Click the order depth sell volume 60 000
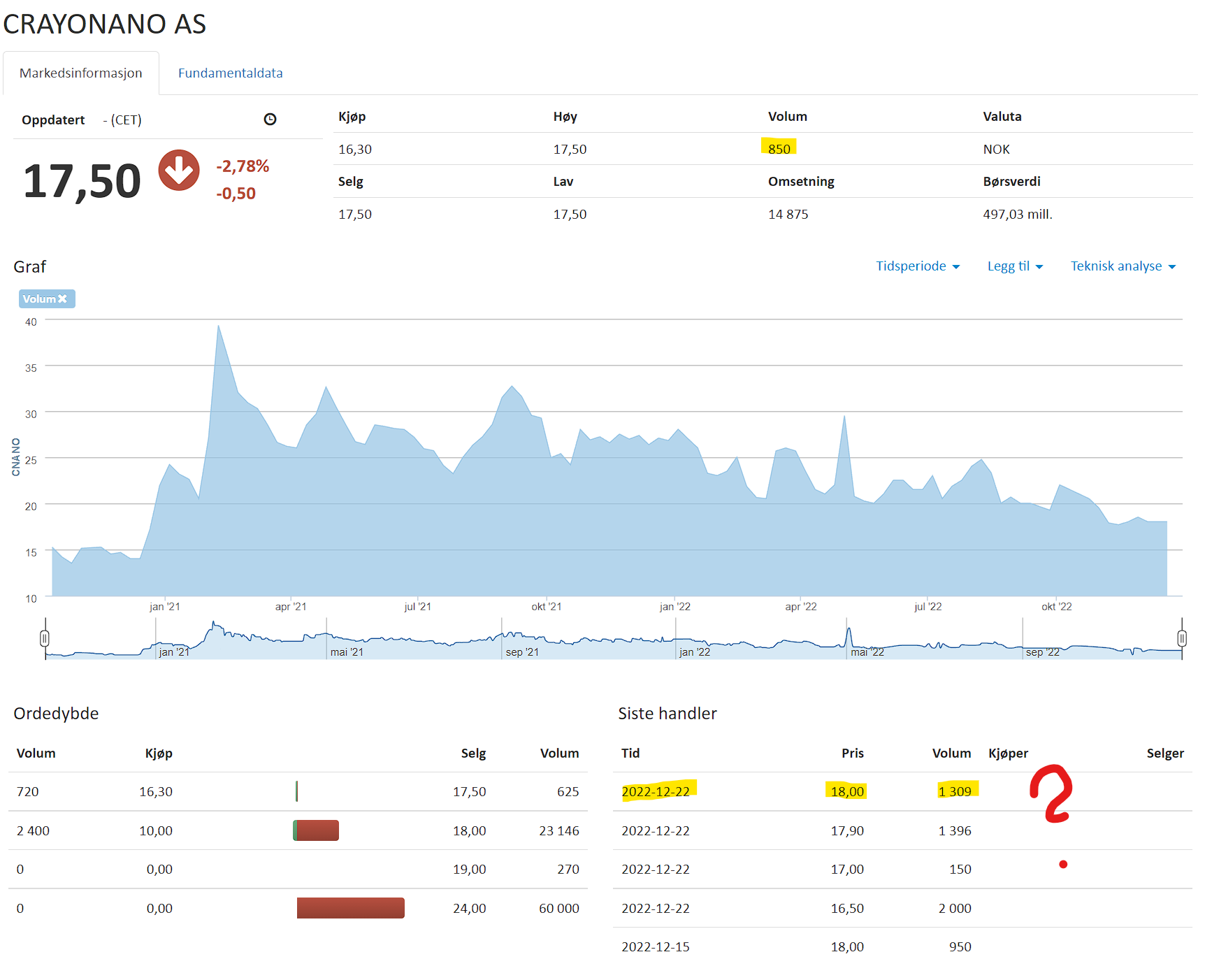The width and height of the screenshot is (1212, 980). tap(559, 909)
